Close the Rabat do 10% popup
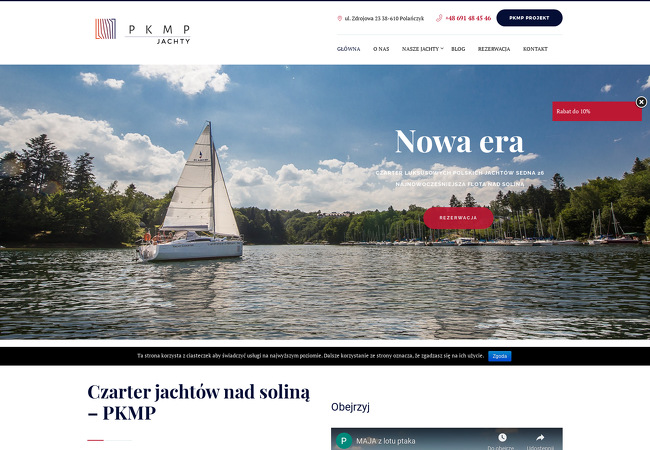 point(641,102)
